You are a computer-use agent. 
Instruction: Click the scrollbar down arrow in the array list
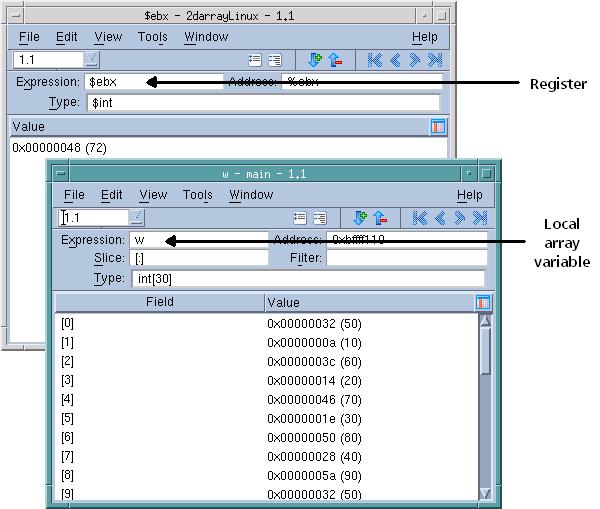pos(485,493)
